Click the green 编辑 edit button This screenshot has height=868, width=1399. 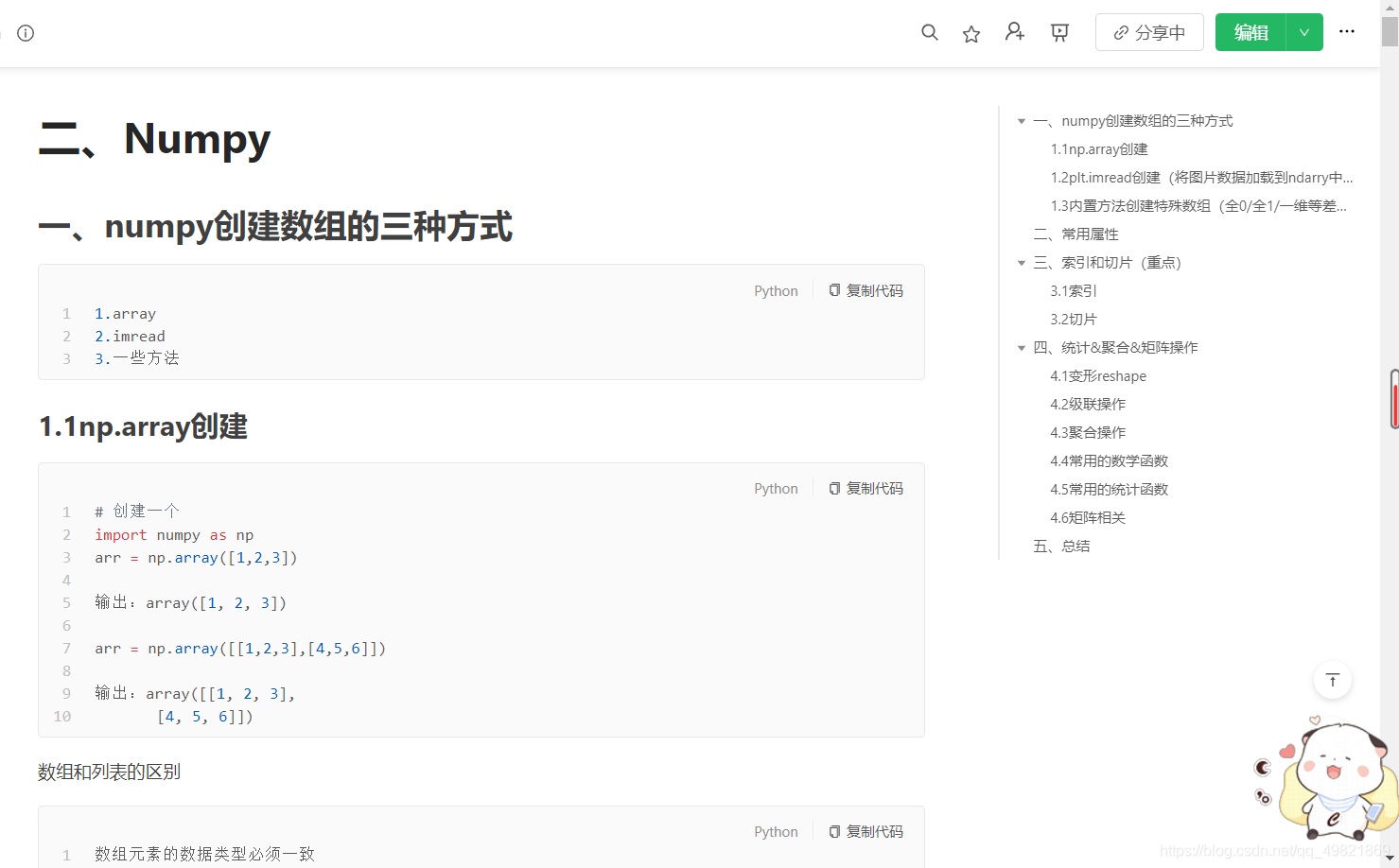point(1250,31)
